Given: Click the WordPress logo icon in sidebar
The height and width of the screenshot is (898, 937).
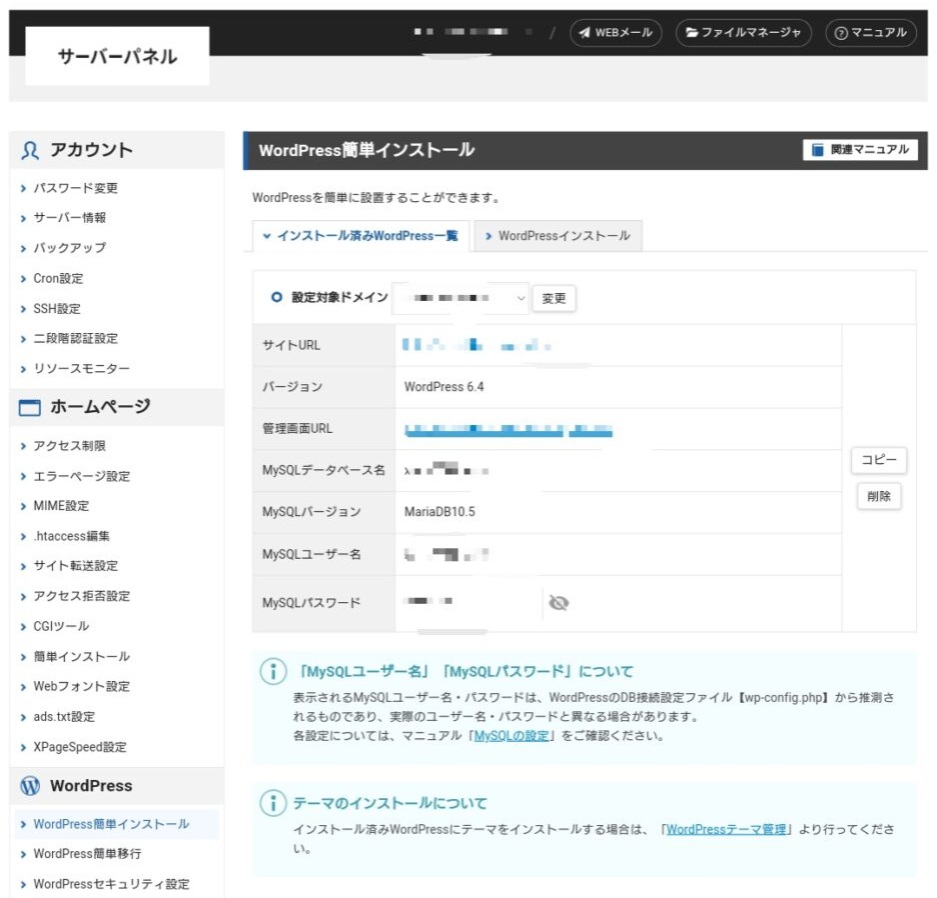Looking at the screenshot, I should pyautogui.click(x=30, y=786).
